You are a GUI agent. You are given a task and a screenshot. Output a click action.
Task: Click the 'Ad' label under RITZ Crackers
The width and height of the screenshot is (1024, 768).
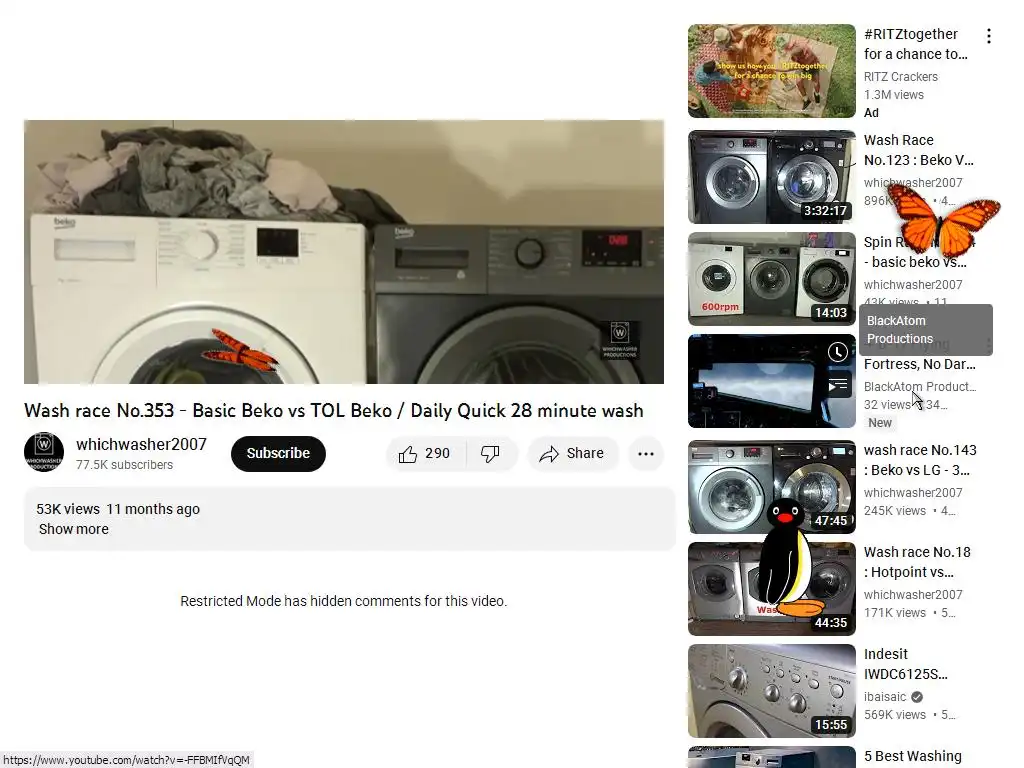[x=871, y=113]
